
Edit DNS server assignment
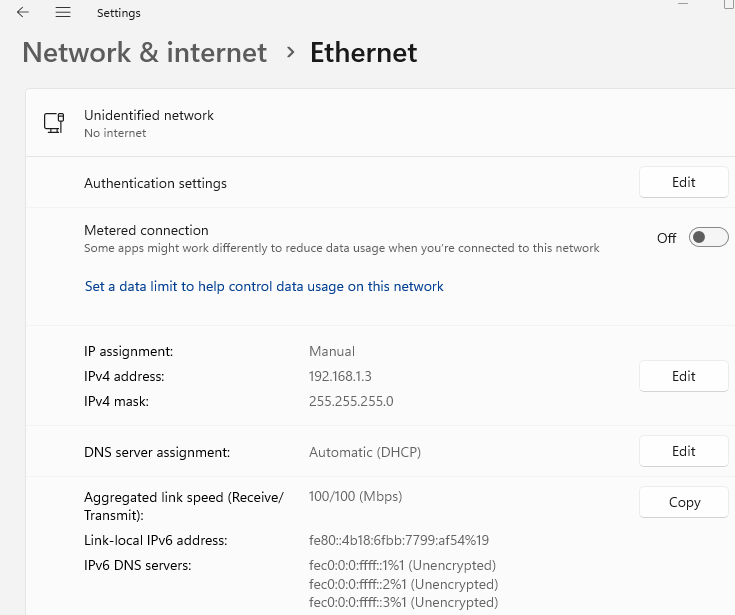(683, 451)
